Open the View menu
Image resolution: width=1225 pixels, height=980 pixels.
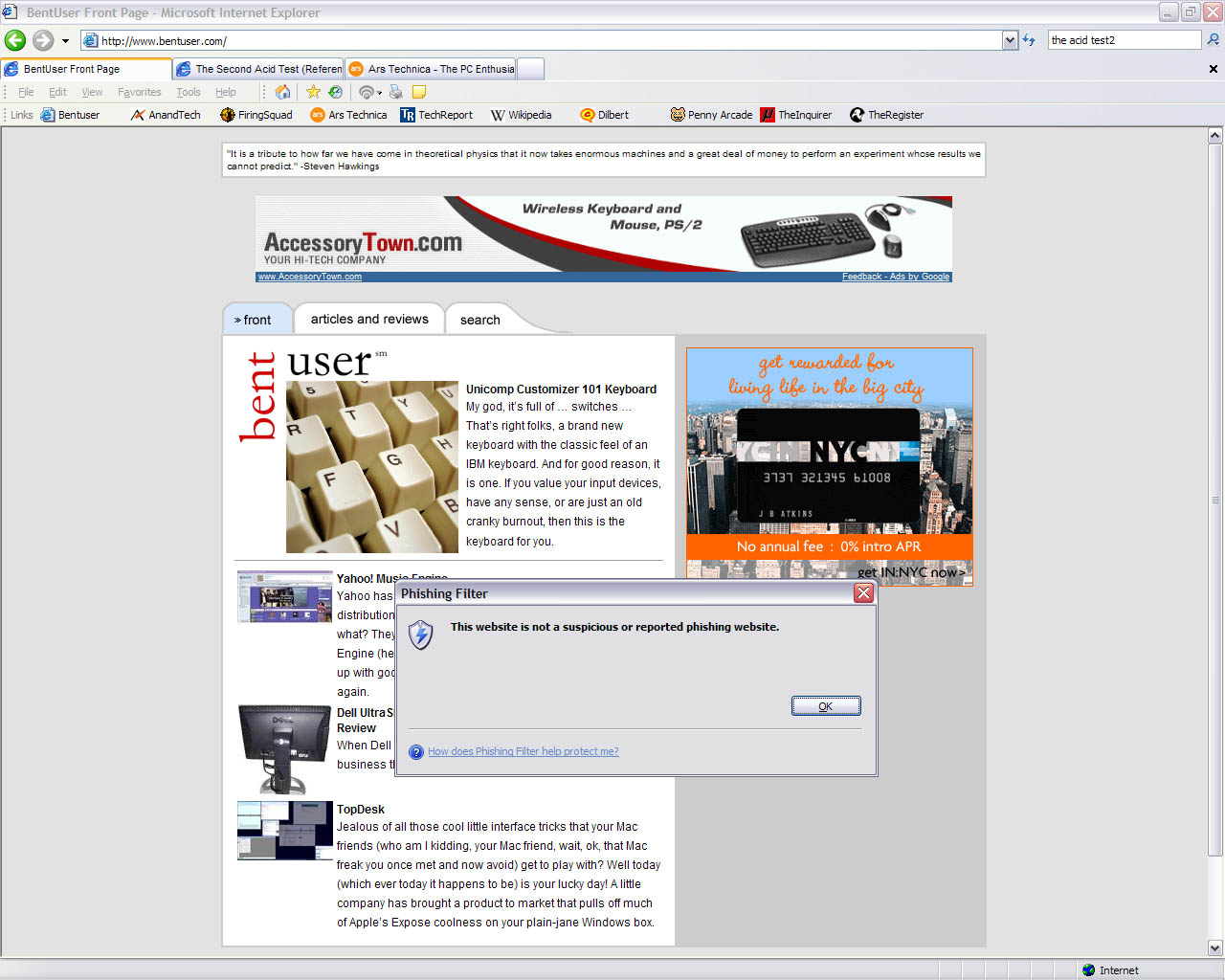92,92
